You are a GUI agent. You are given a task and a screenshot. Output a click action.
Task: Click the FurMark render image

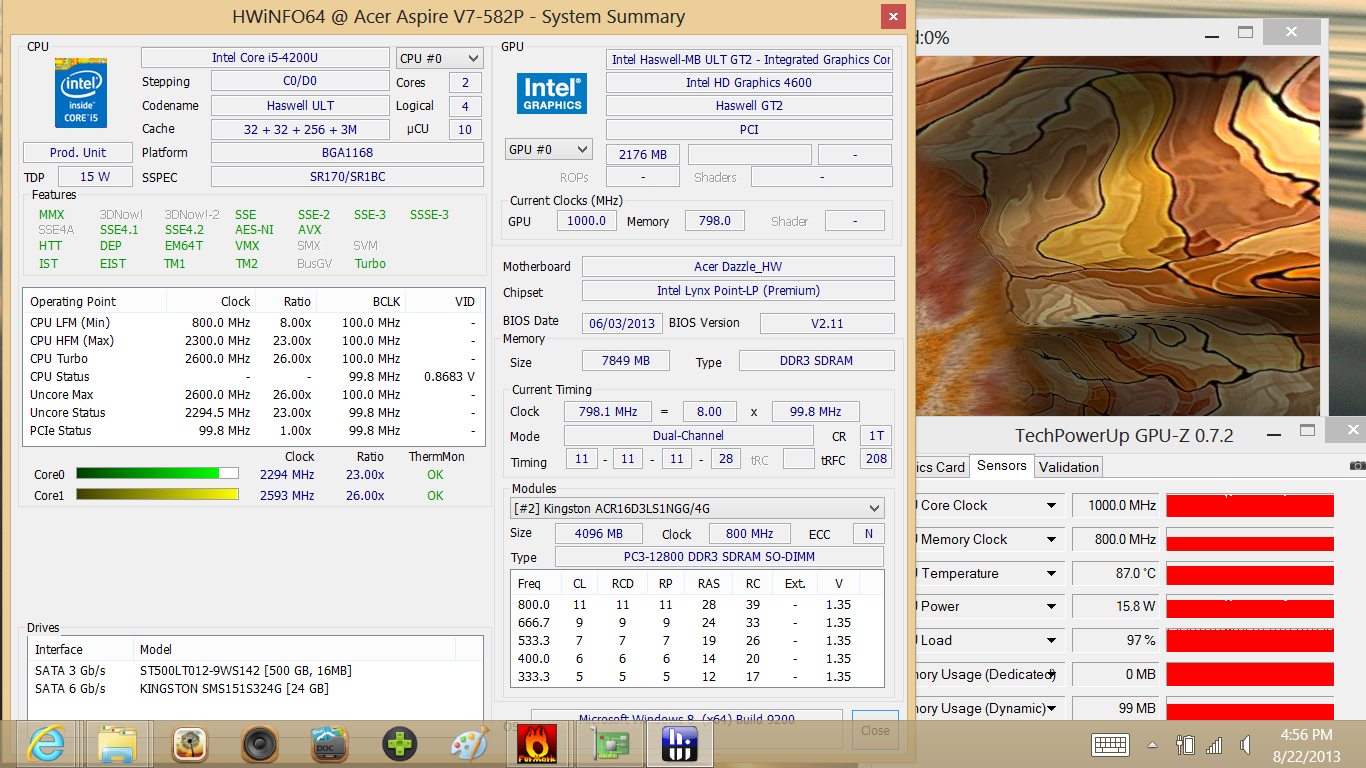point(1117,235)
